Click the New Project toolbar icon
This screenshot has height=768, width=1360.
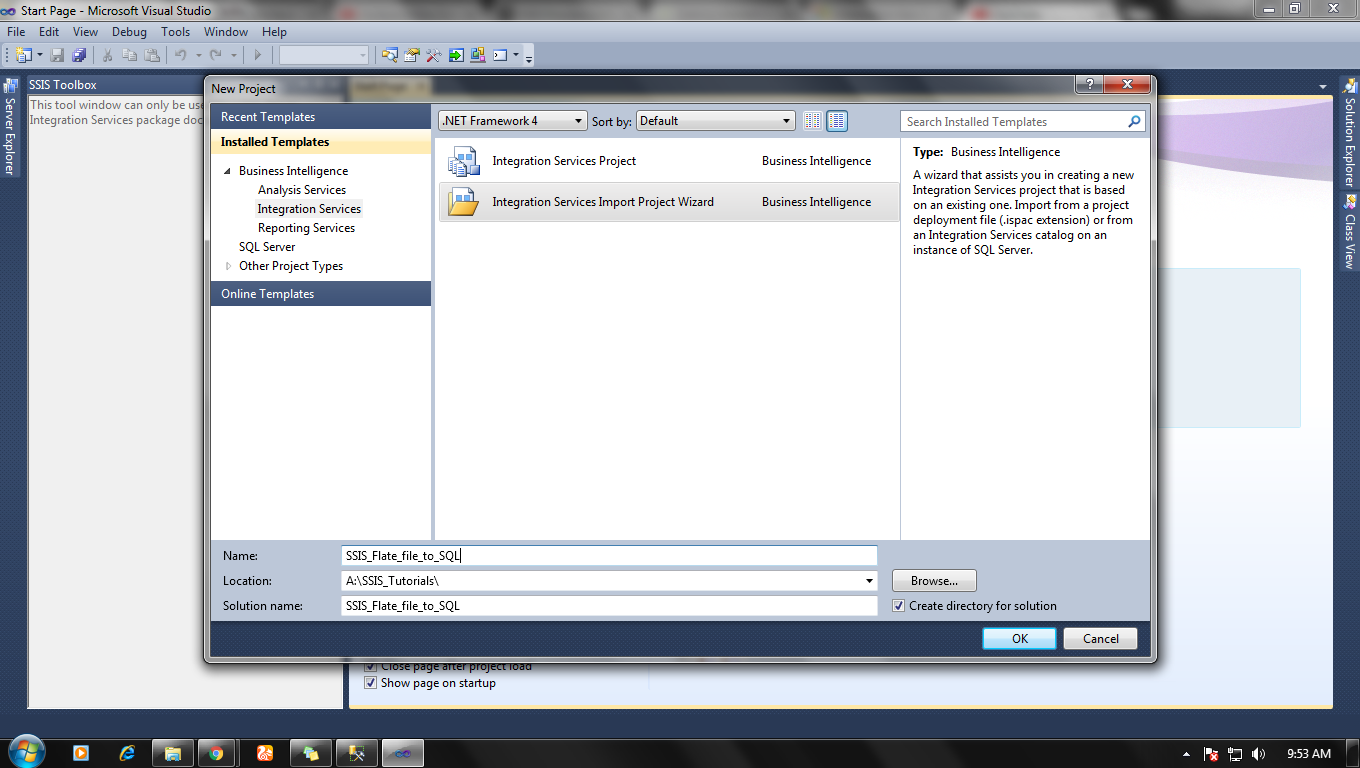[x=23, y=55]
